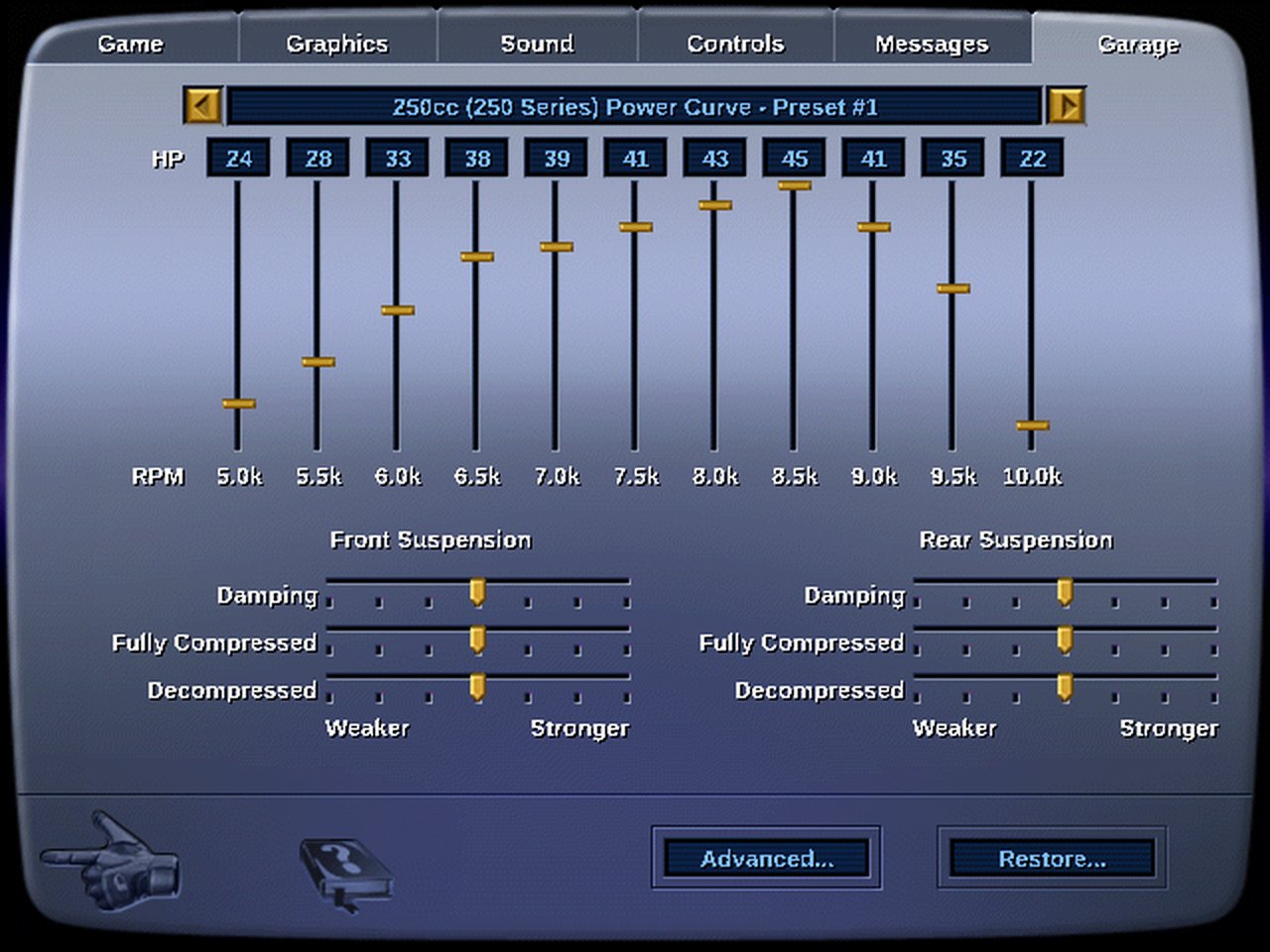Click the pointing glove hand icon
This screenshot has width=1270, height=952.
(x=111, y=859)
